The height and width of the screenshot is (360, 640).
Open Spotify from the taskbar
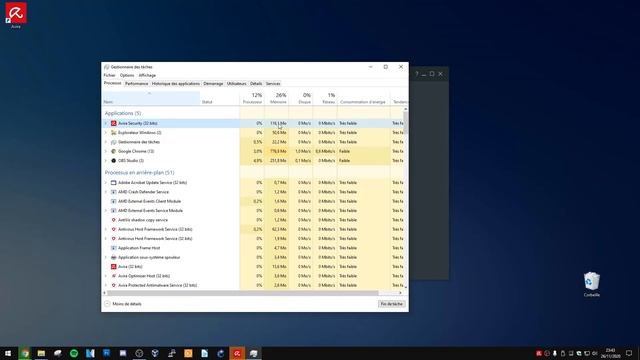coord(74,353)
